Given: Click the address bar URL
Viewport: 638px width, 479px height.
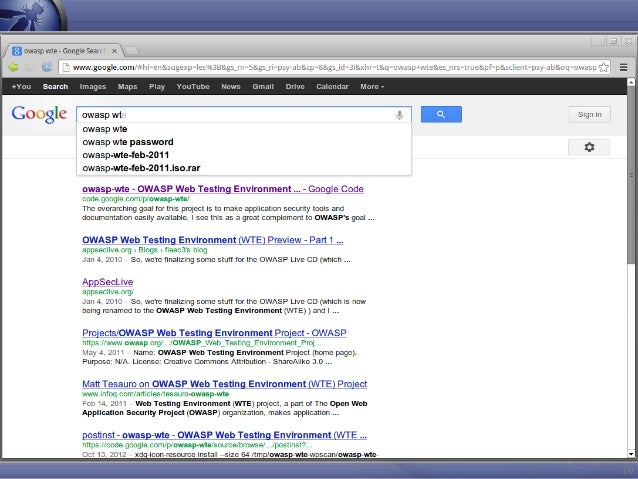Looking at the screenshot, I should 334,67.
